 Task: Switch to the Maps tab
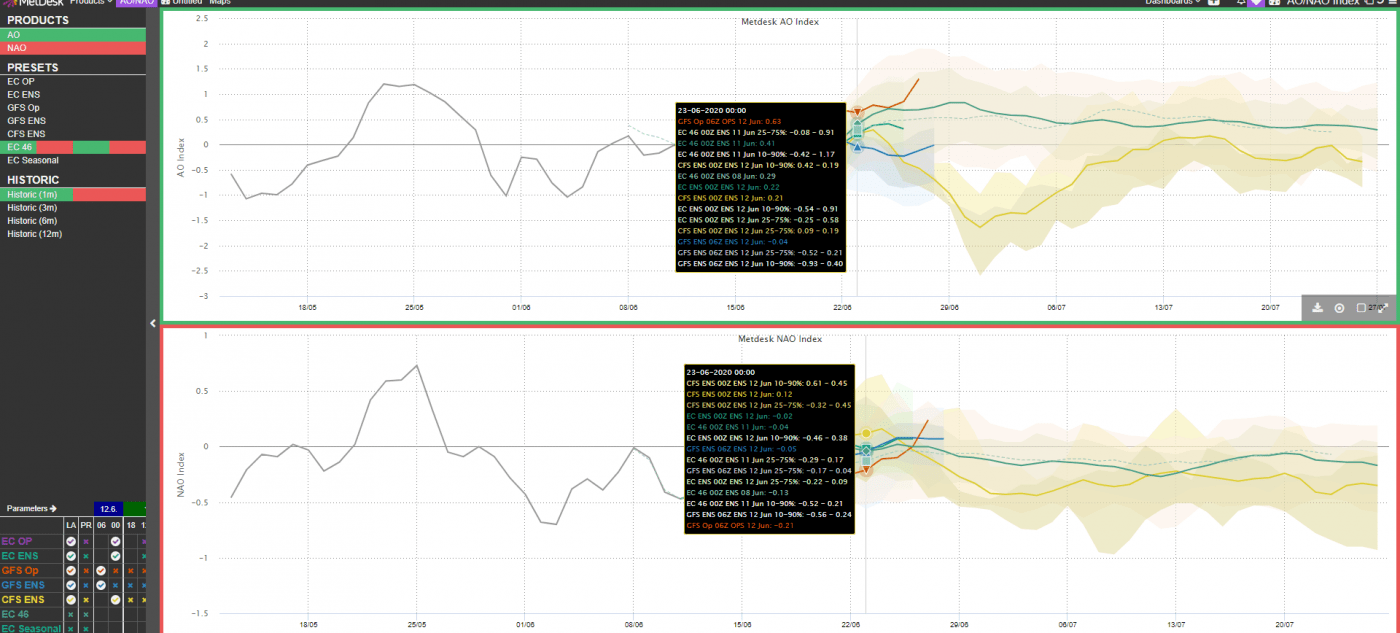tap(219, 2)
